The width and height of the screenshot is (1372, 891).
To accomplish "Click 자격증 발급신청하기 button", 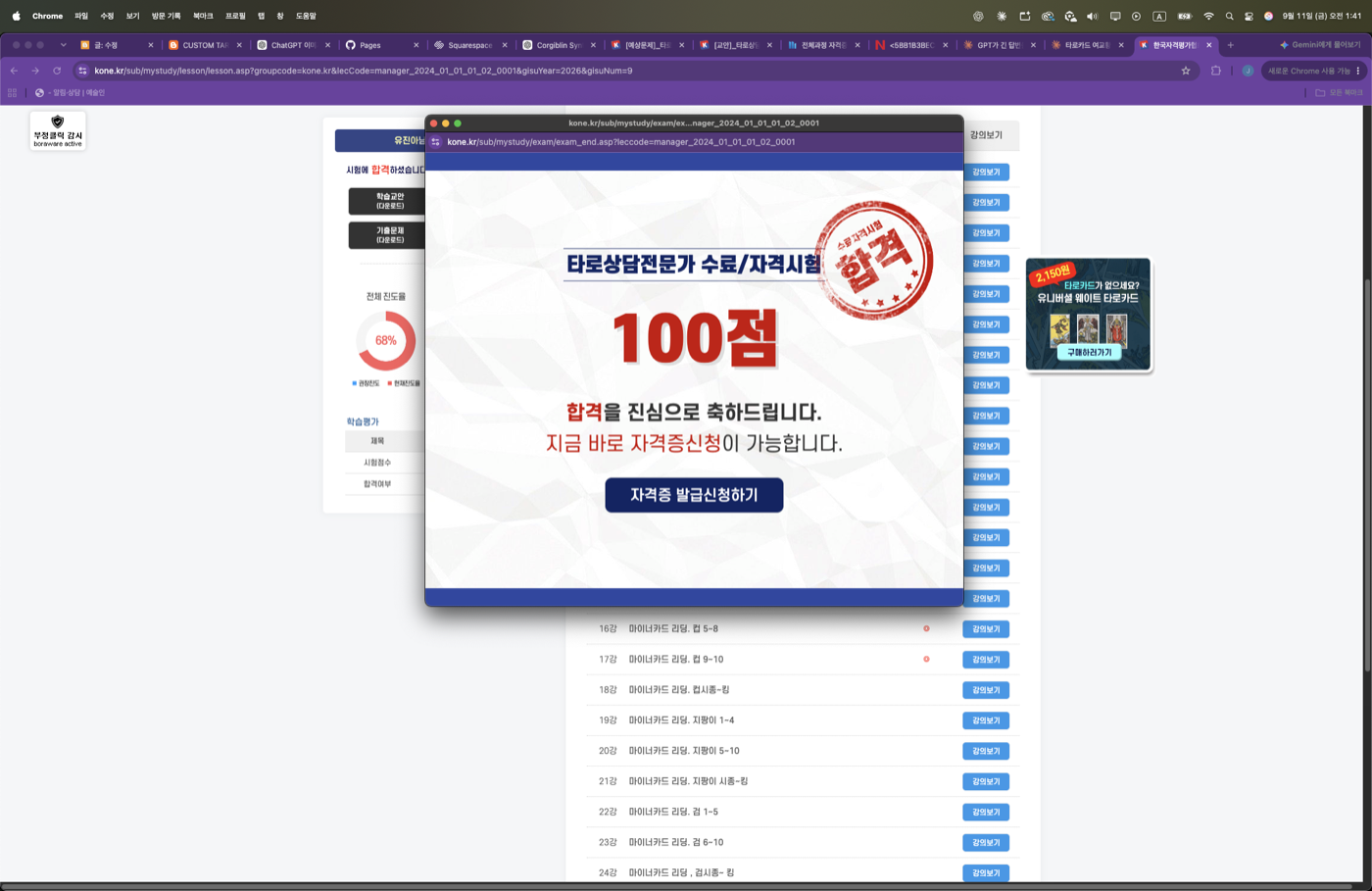I will tap(694, 495).
